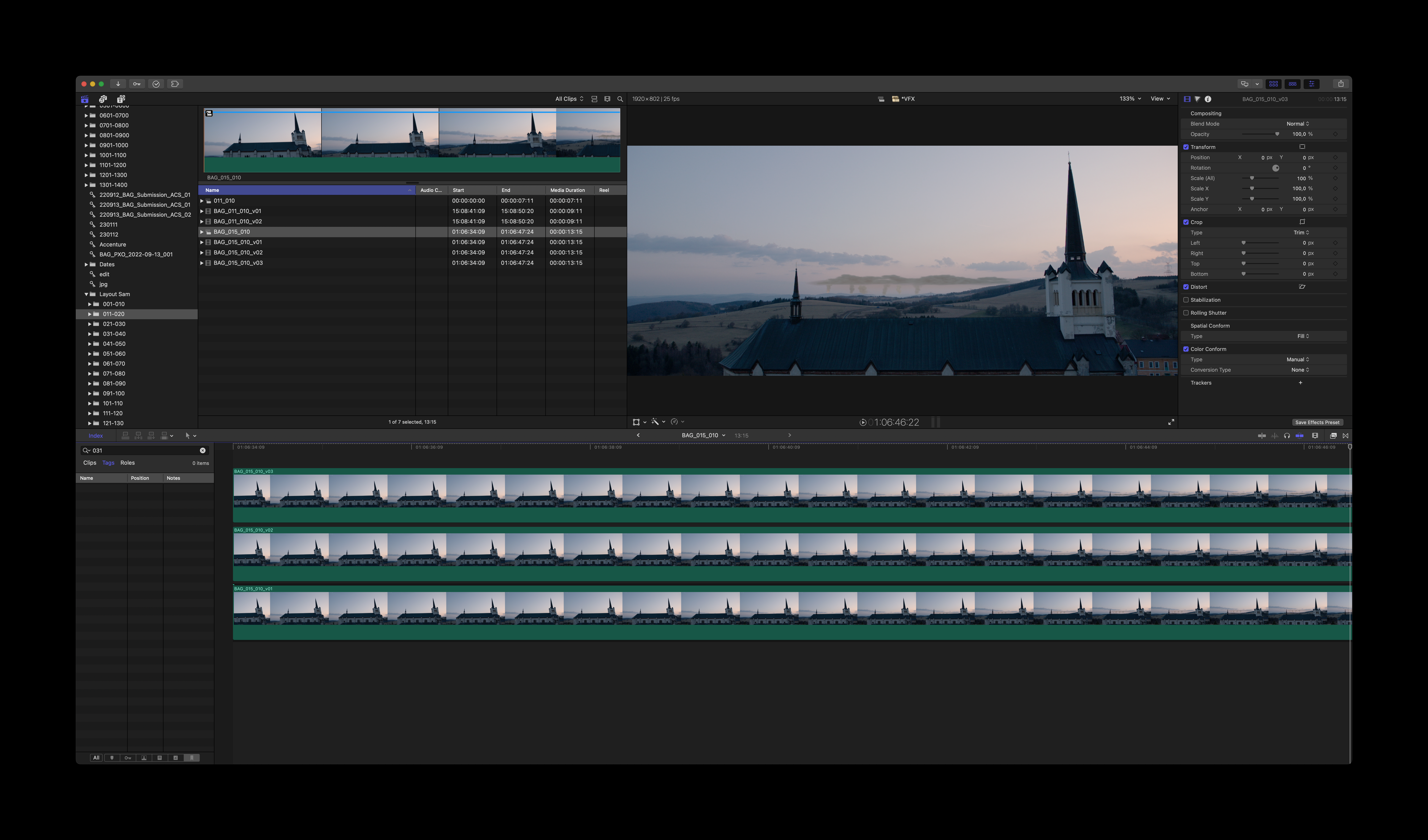1428x840 pixels.
Task: Click the import media arrow icon
Action: (118, 84)
